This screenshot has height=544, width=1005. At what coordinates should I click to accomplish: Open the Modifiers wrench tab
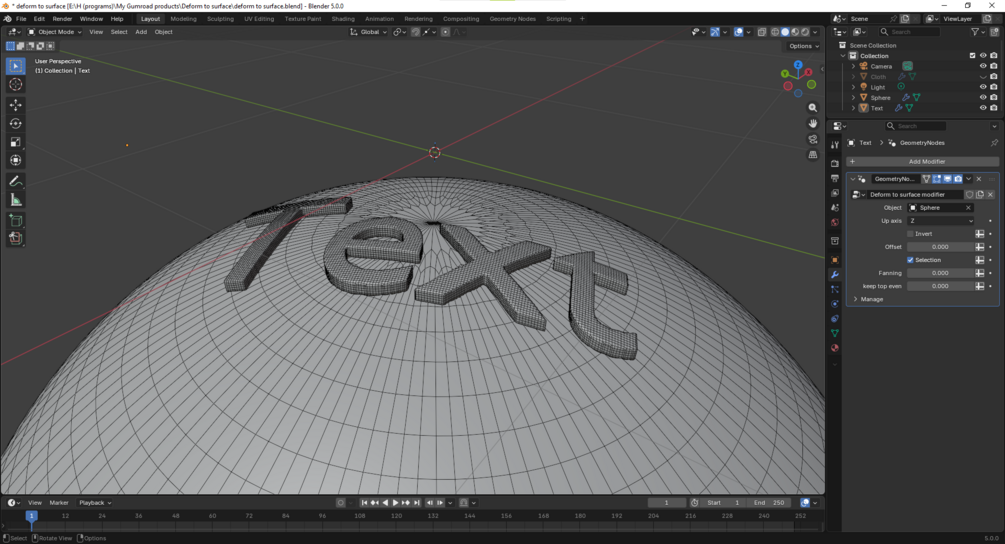(x=835, y=275)
